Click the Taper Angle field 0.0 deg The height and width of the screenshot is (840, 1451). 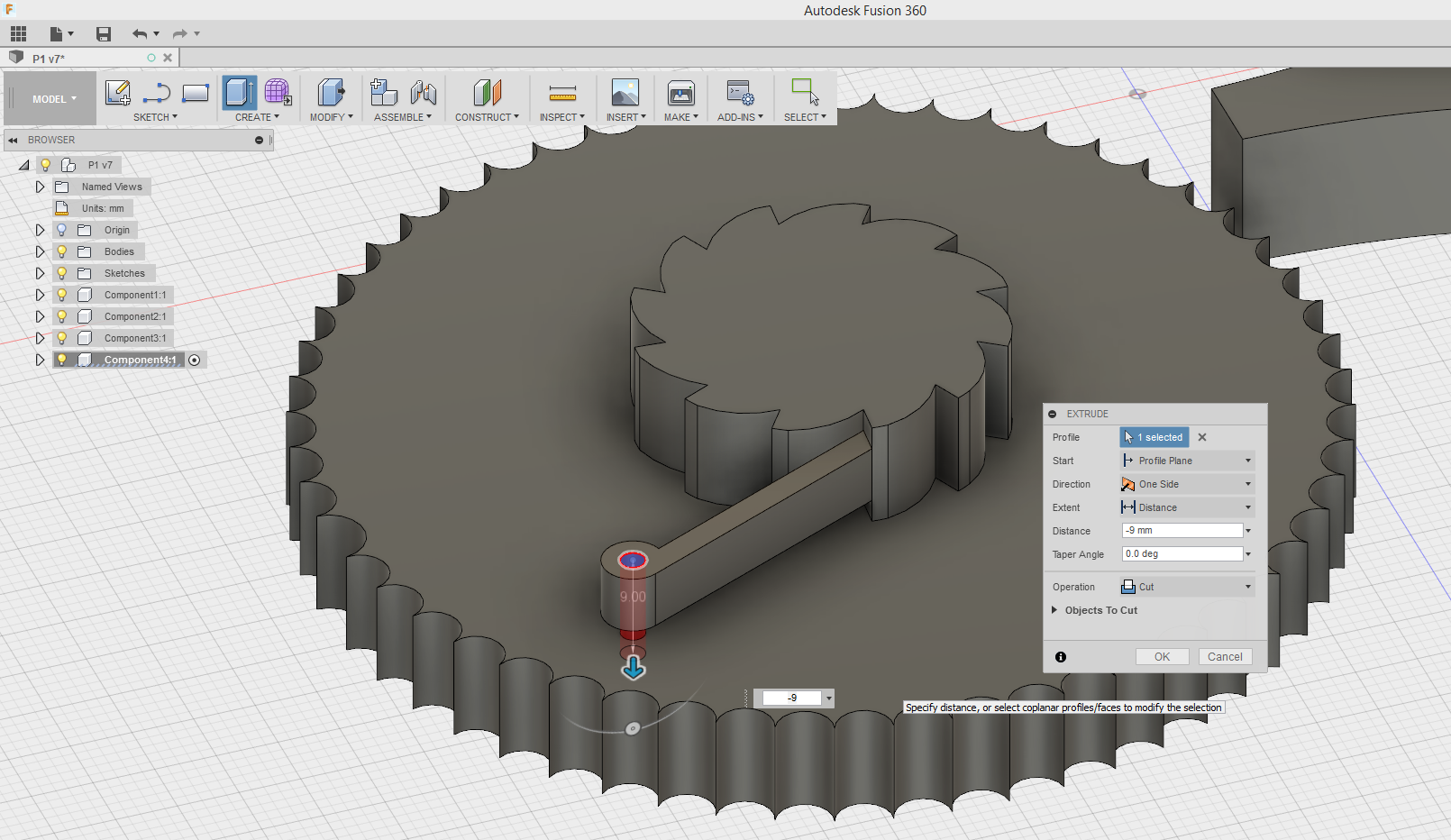(1182, 554)
